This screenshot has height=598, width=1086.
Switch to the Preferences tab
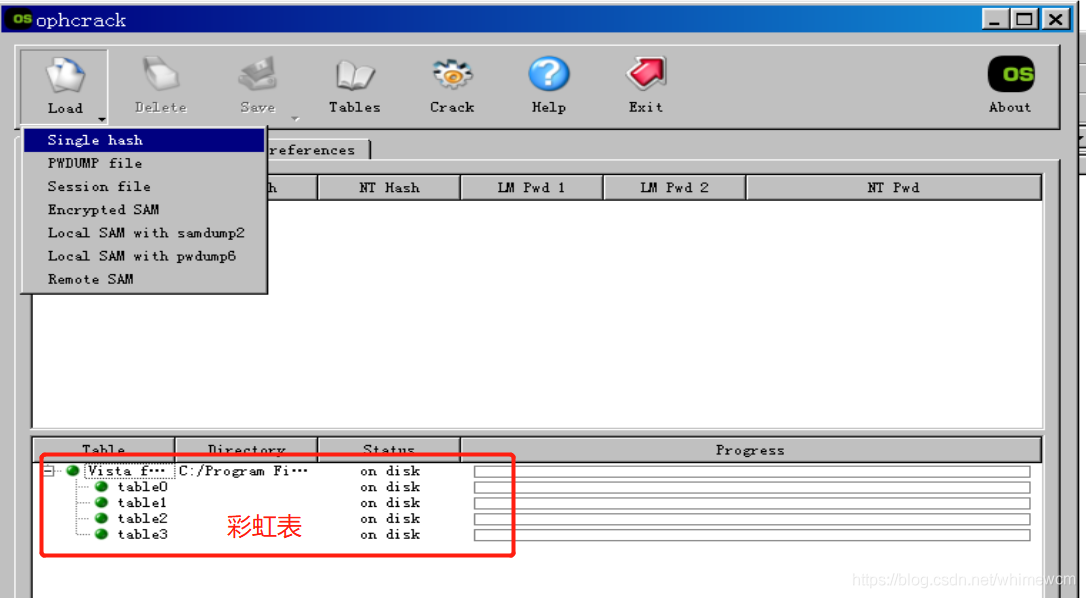click(x=318, y=150)
